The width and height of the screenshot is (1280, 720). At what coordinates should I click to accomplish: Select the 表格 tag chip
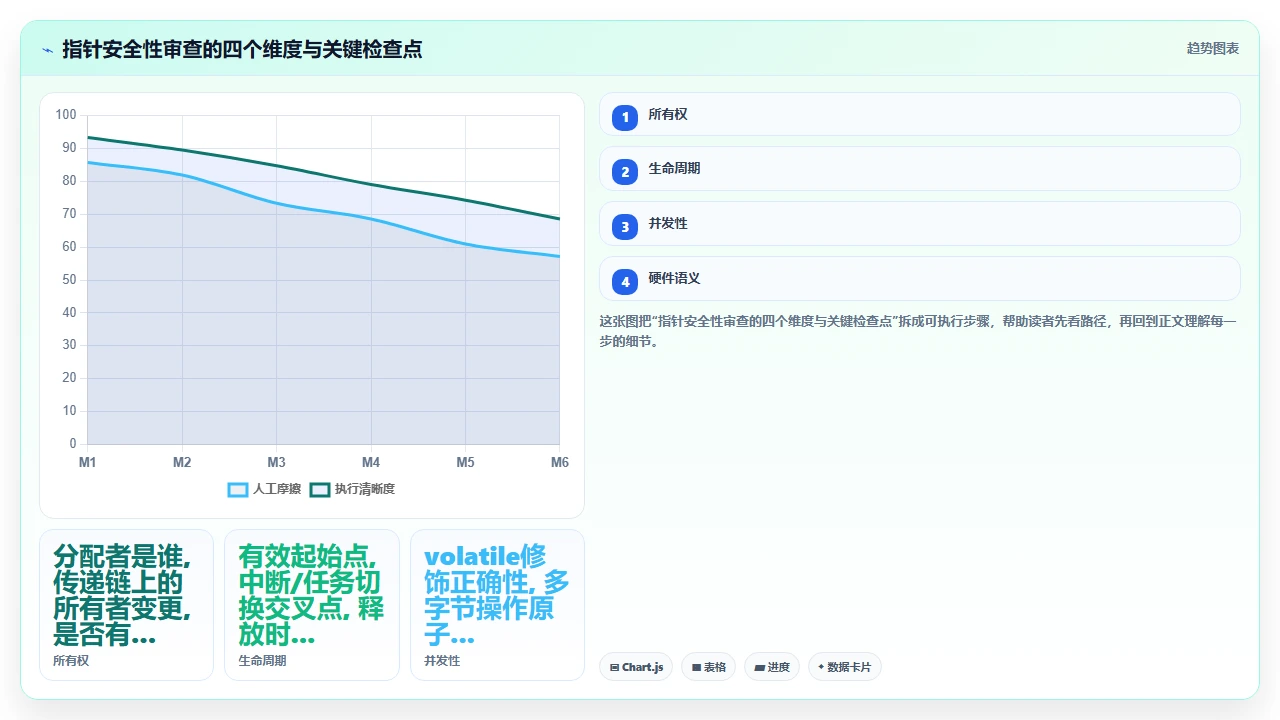709,667
